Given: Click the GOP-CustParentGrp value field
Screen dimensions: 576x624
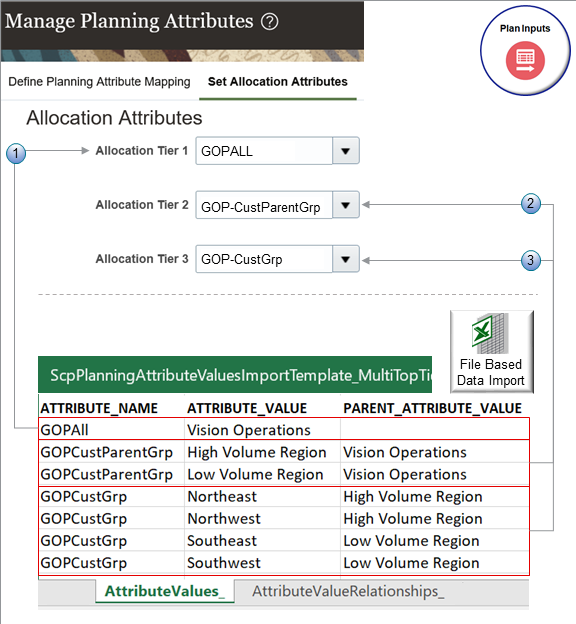Looking at the screenshot, I should (x=264, y=205).
